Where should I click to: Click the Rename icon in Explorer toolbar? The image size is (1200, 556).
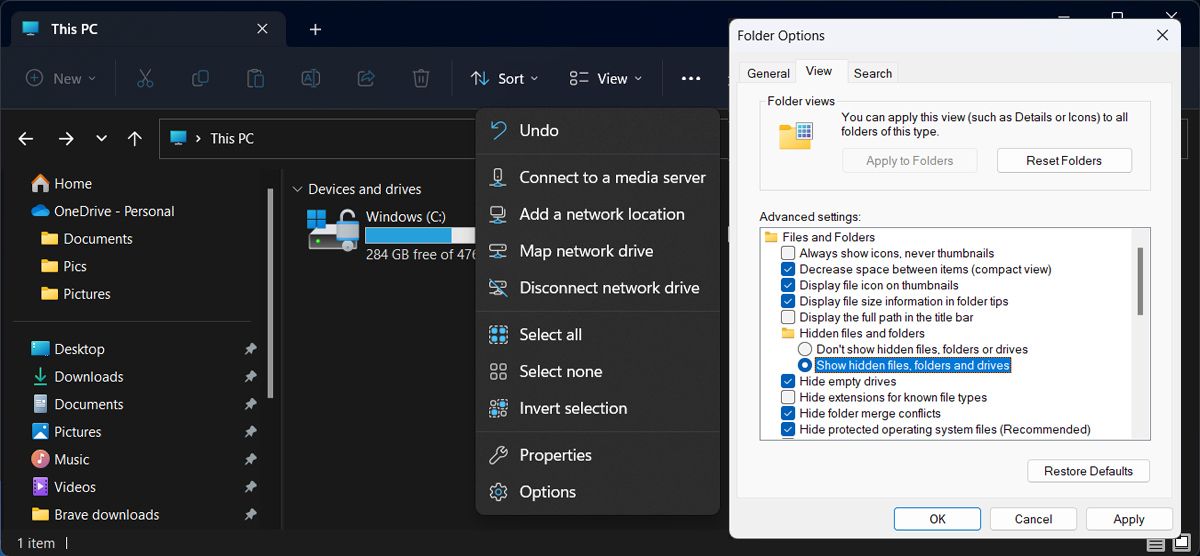(311, 78)
